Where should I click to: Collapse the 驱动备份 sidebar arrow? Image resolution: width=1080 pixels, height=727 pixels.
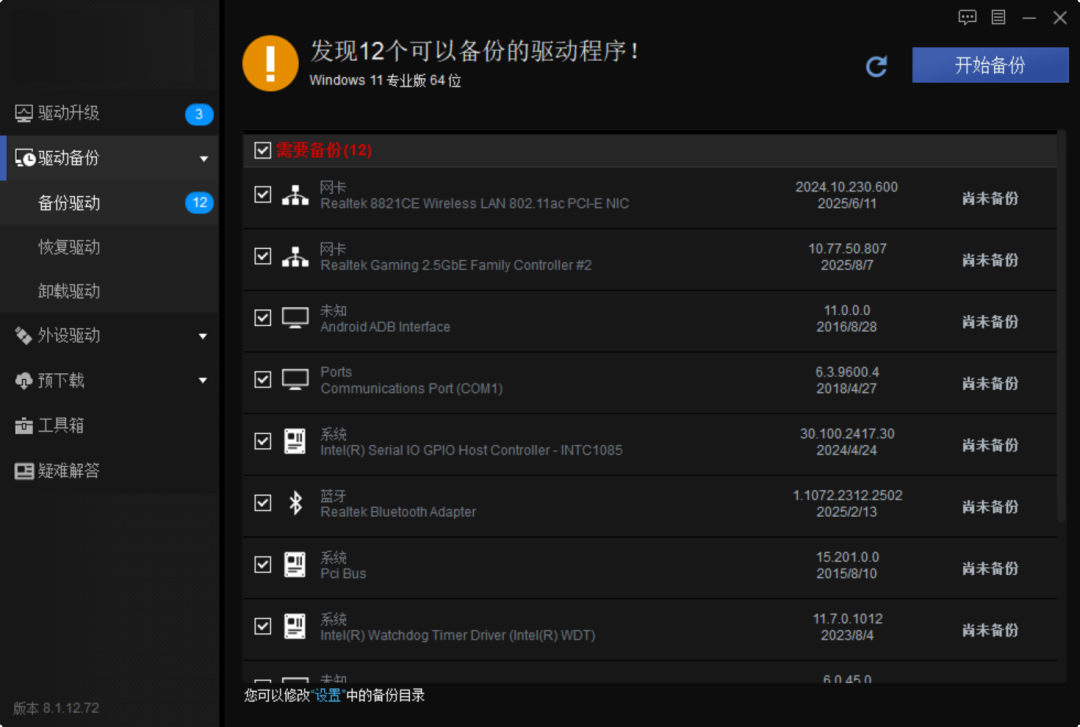tap(203, 159)
